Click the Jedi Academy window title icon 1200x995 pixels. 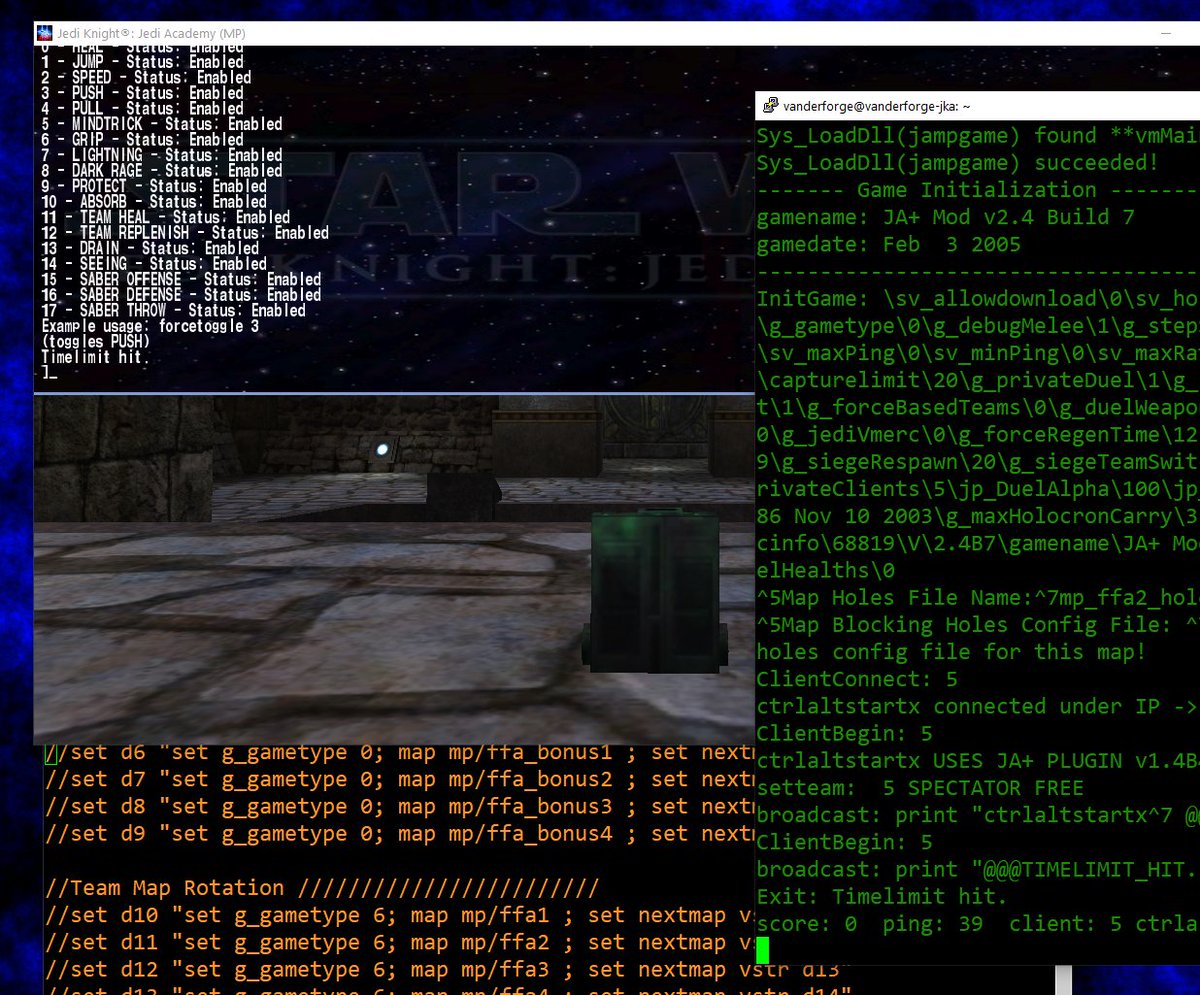45,33
